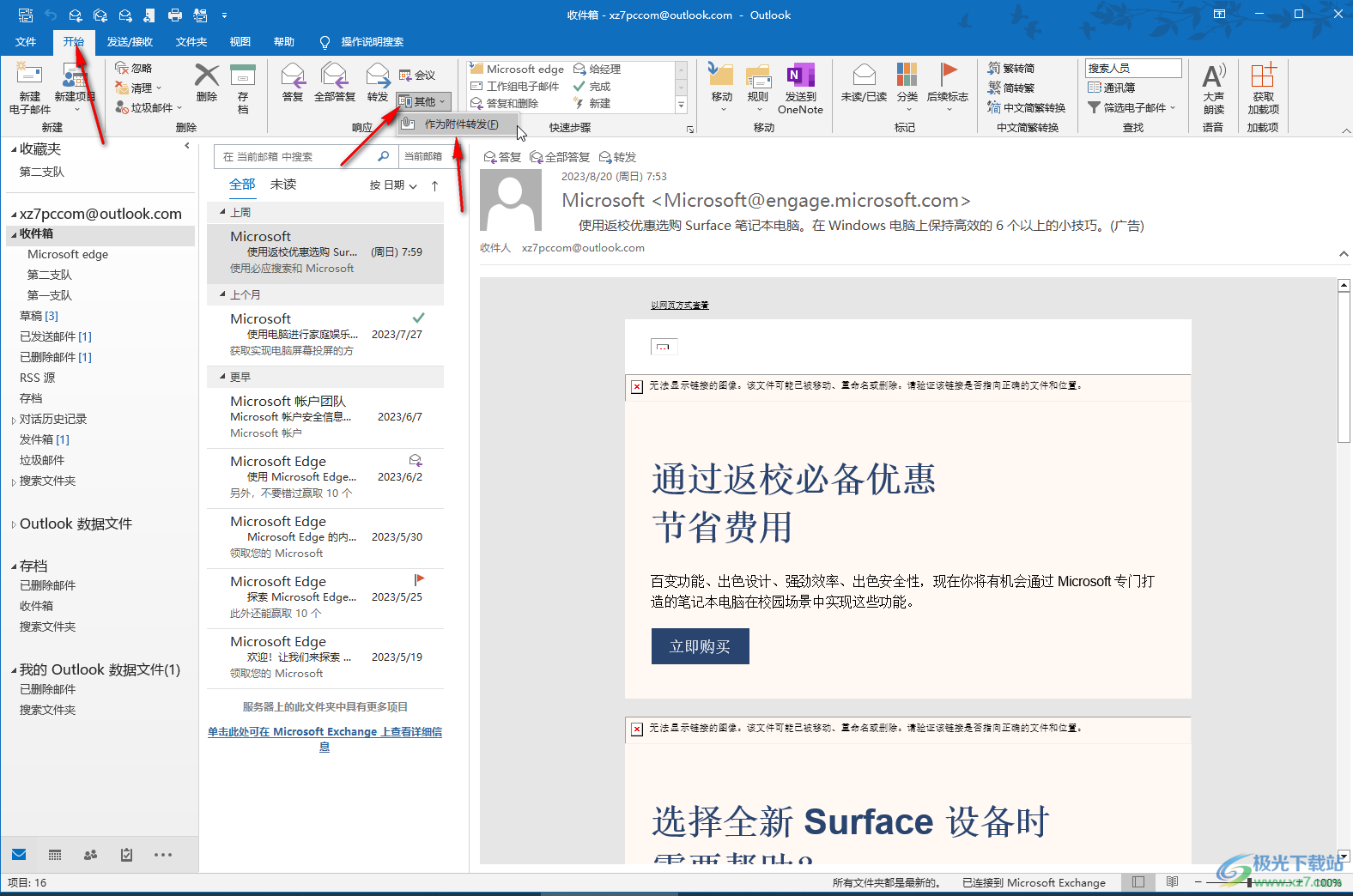Open the Microsoft 帐户团队 email
The width and height of the screenshot is (1353, 896).
(326, 417)
